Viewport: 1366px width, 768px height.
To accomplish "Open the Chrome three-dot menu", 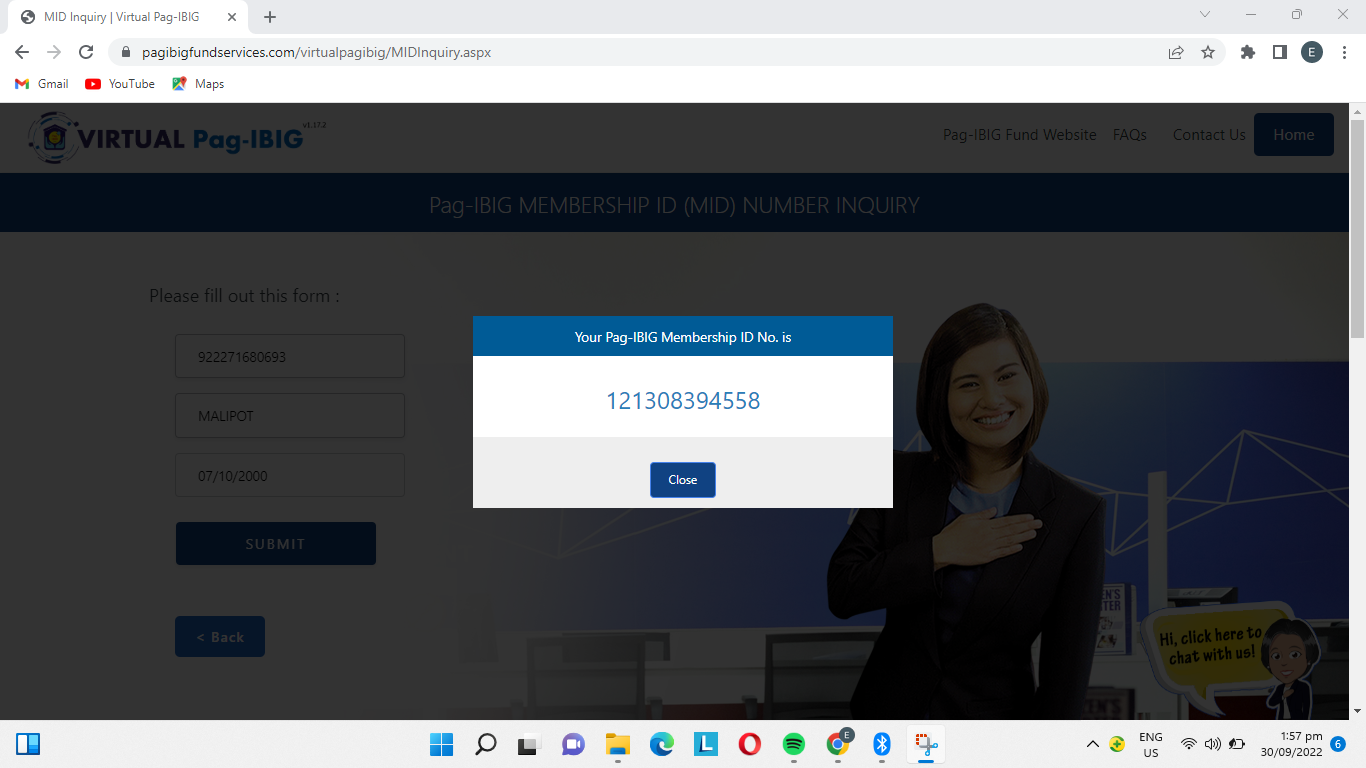I will coord(1343,52).
